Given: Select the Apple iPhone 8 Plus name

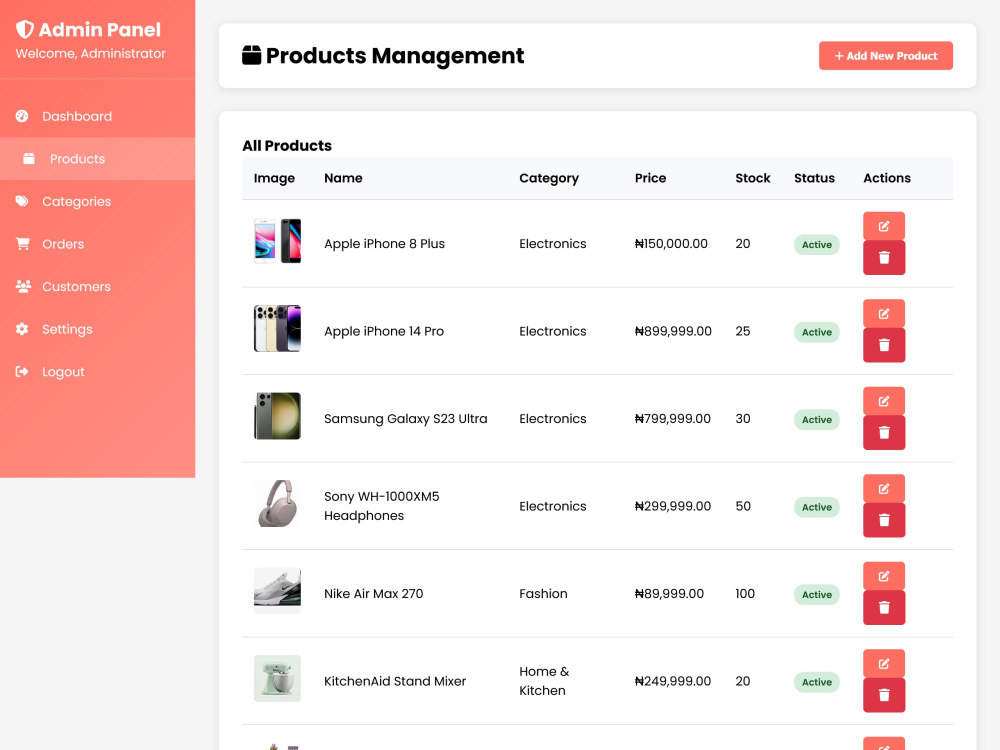Looking at the screenshot, I should 385,244.
